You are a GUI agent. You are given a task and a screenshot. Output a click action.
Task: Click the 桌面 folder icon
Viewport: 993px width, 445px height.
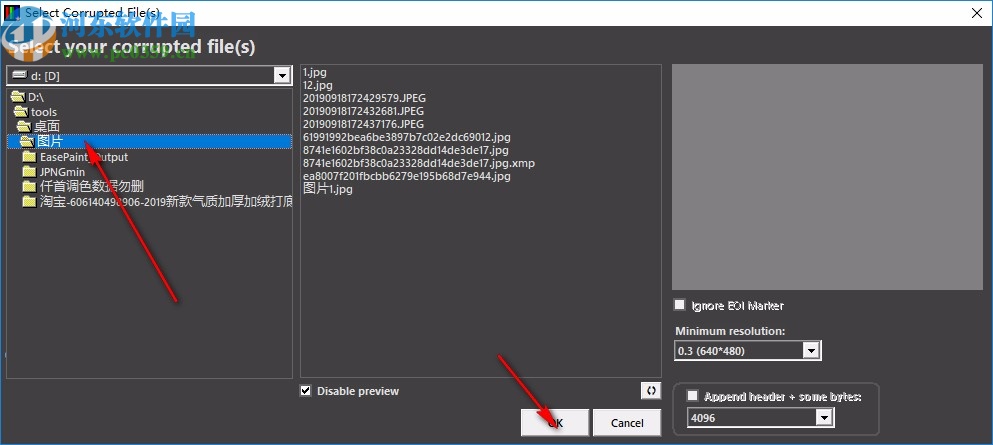tap(24, 126)
